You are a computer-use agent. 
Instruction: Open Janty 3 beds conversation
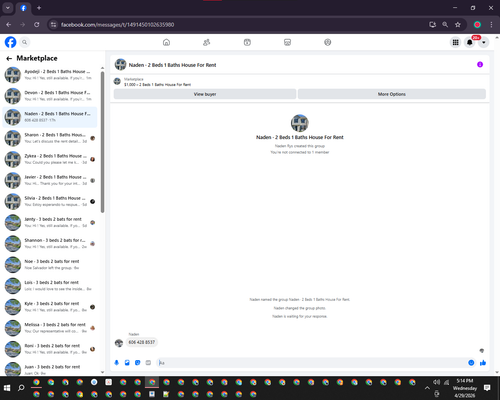click(x=50, y=223)
